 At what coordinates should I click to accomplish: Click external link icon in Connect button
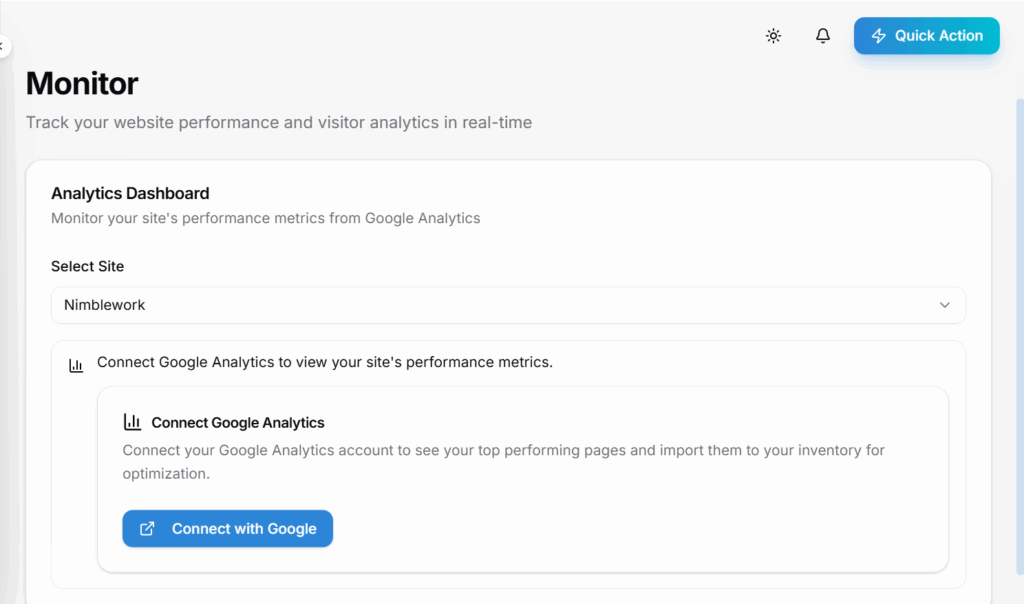point(147,529)
